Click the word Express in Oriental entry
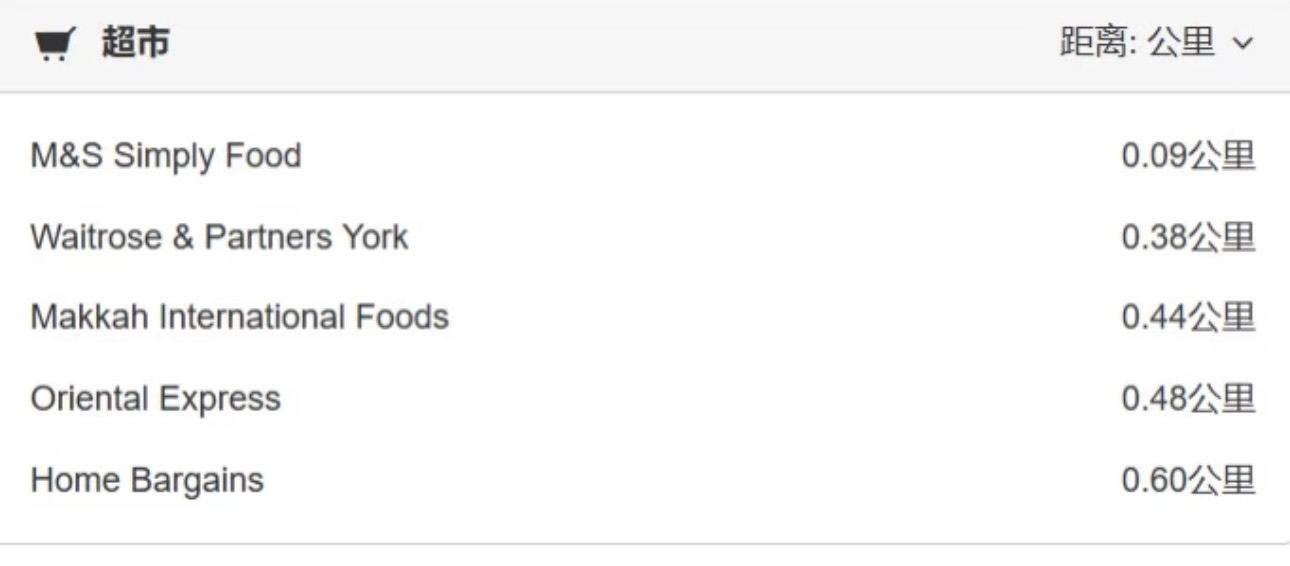The width and height of the screenshot is (1290, 566). (220, 399)
